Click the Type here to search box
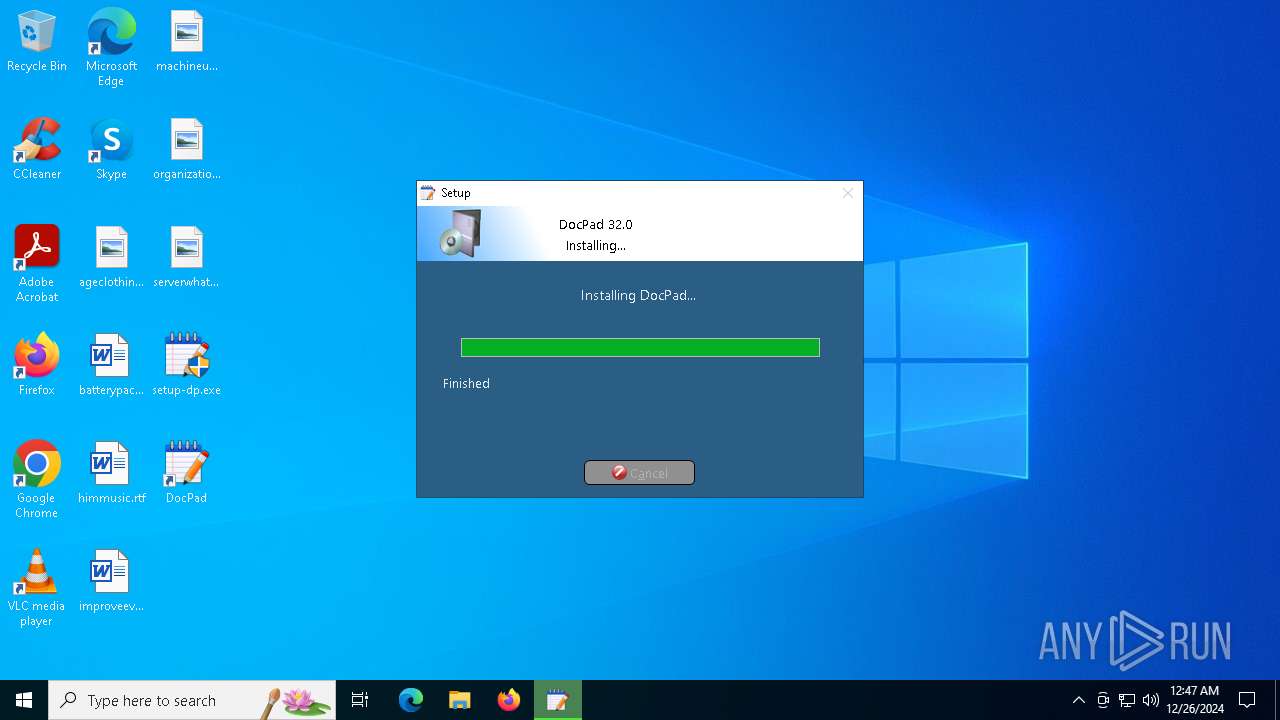This screenshot has width=1280, height=720. [192, 700]
